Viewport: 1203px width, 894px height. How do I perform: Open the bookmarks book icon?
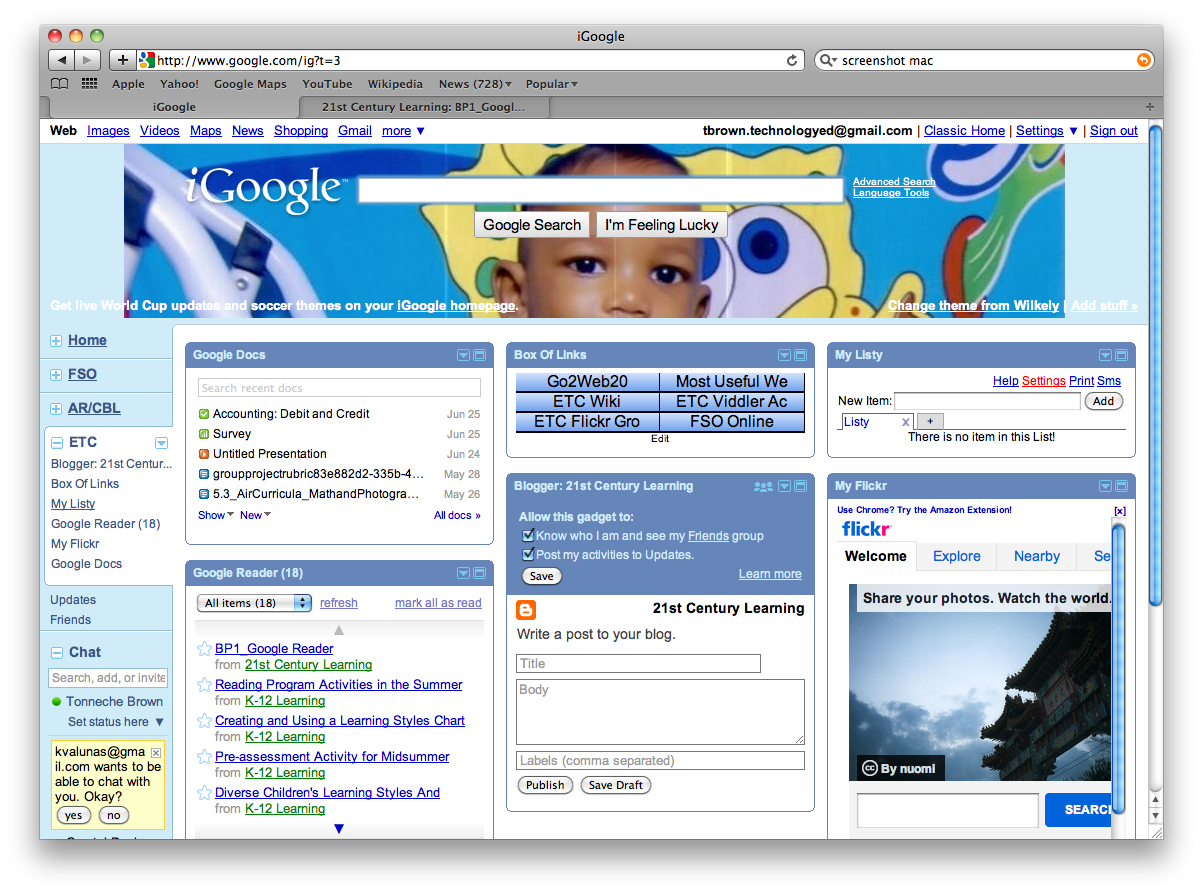coord(60,84)
